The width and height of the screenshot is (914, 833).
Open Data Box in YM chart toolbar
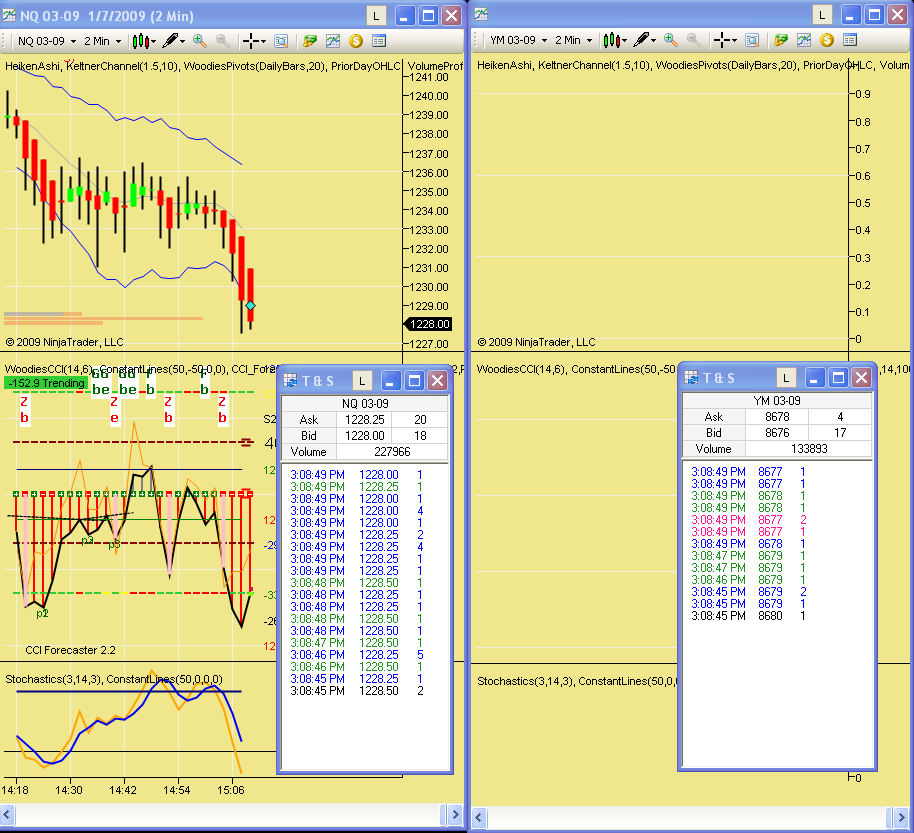pos(752,40)
